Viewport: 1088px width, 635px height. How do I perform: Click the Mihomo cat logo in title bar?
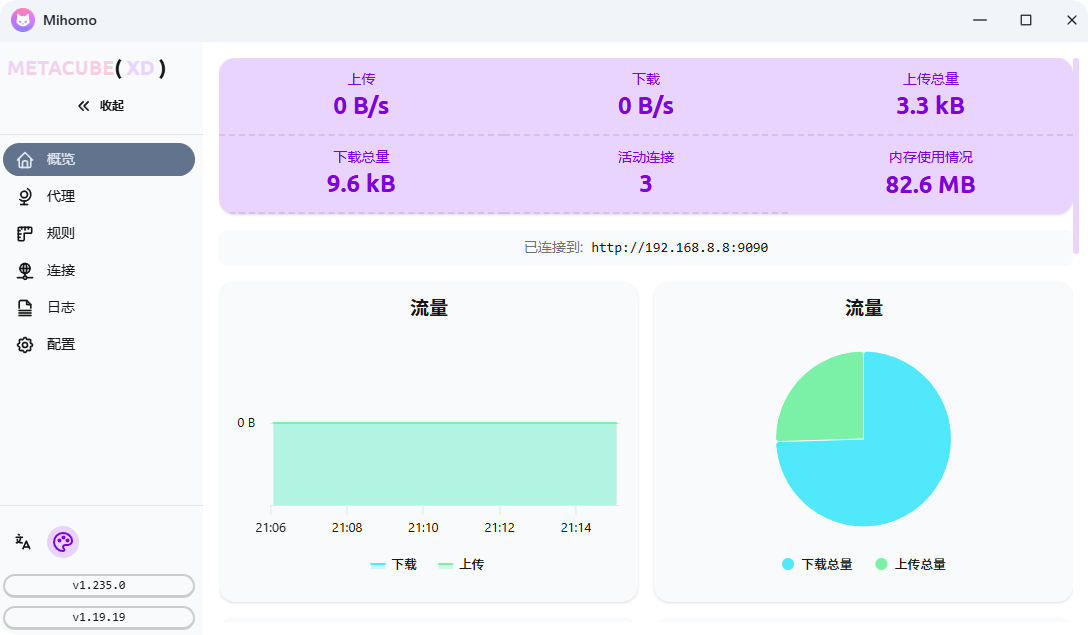click(x=22, y=20)
